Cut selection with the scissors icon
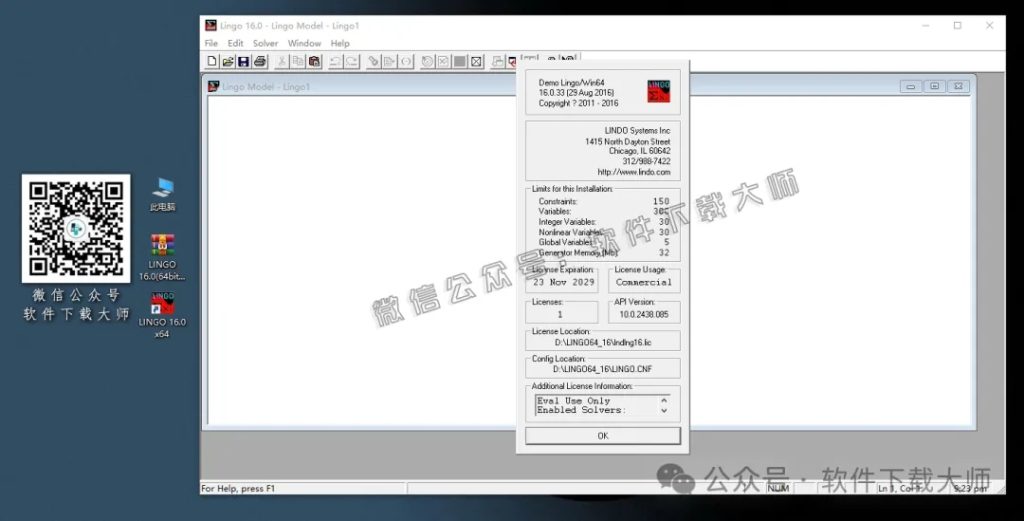The height and width of the screenshot is (521, 1024). (282, 61)
